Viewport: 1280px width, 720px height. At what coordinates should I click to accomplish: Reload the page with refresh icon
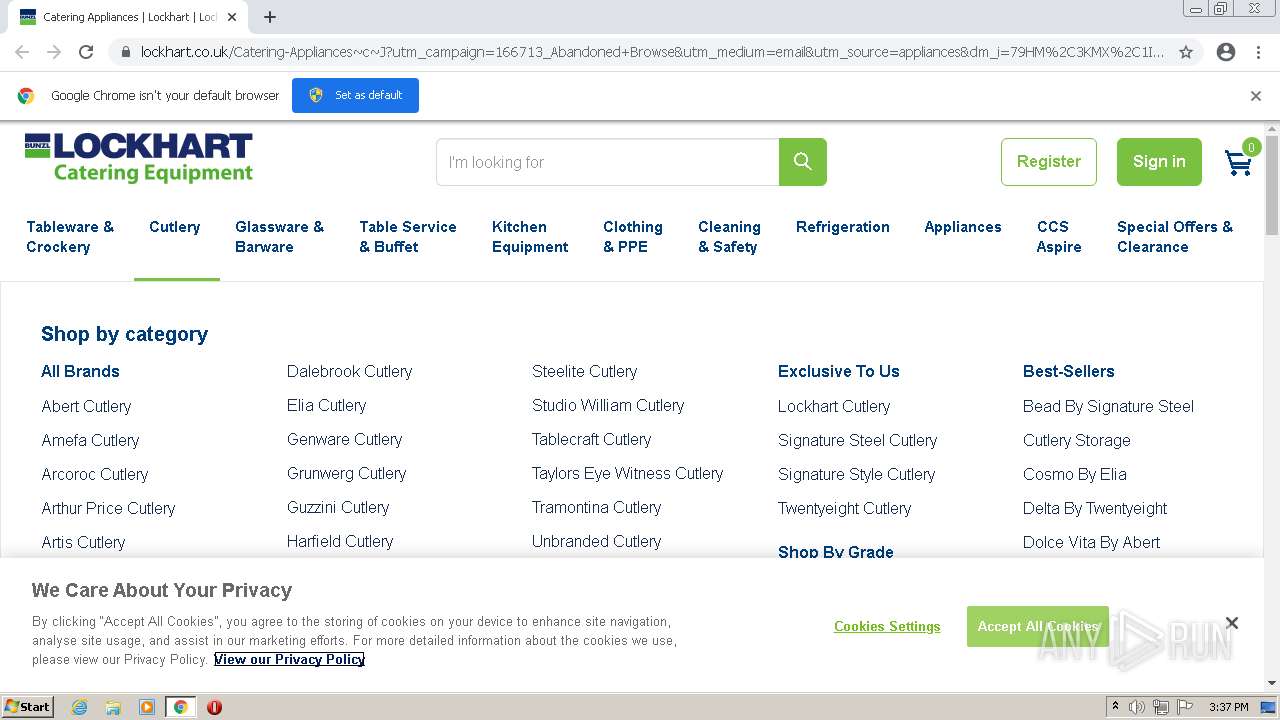click(86, 52)
